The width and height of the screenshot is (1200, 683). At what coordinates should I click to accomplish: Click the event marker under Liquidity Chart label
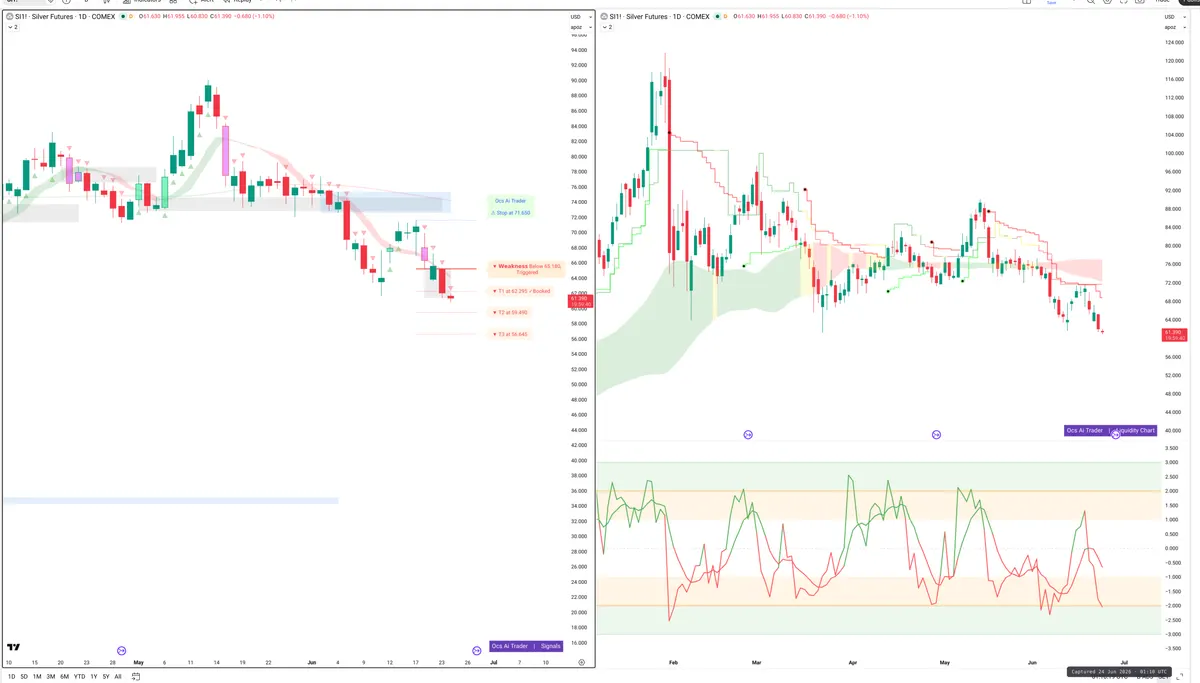point(1116,435)
